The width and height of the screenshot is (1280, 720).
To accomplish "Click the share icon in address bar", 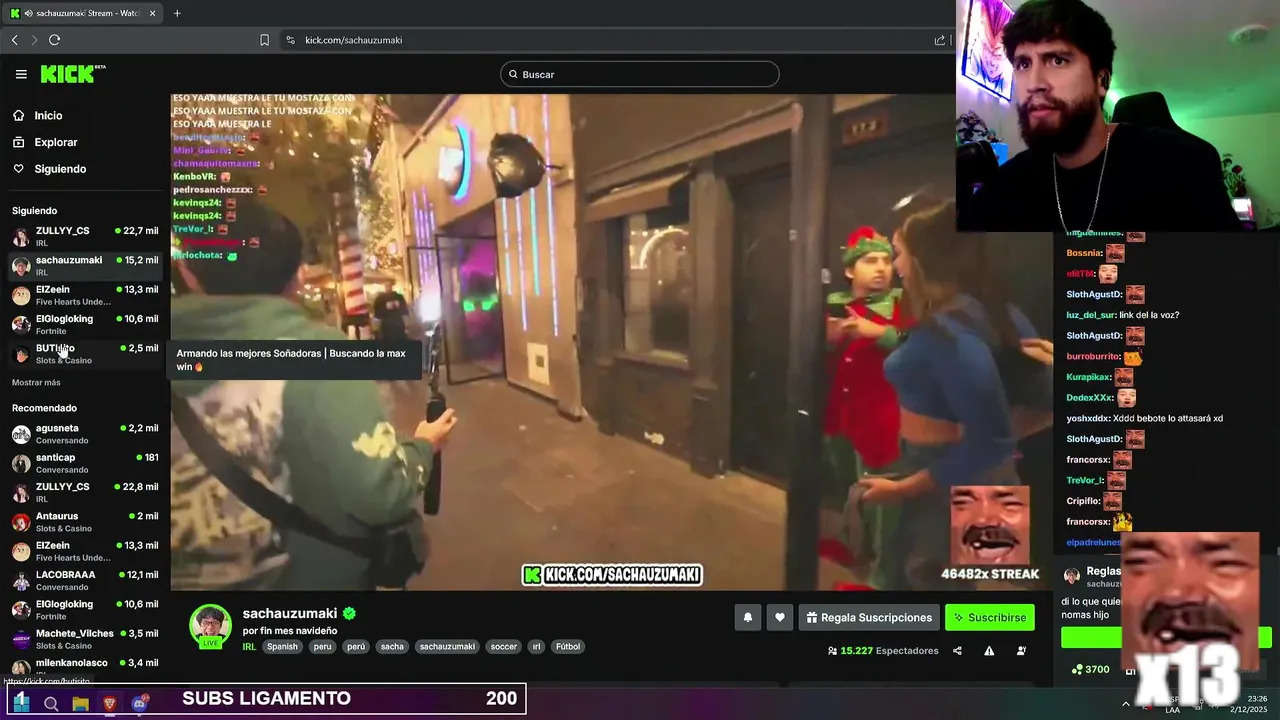I will [x=940, y=40].
